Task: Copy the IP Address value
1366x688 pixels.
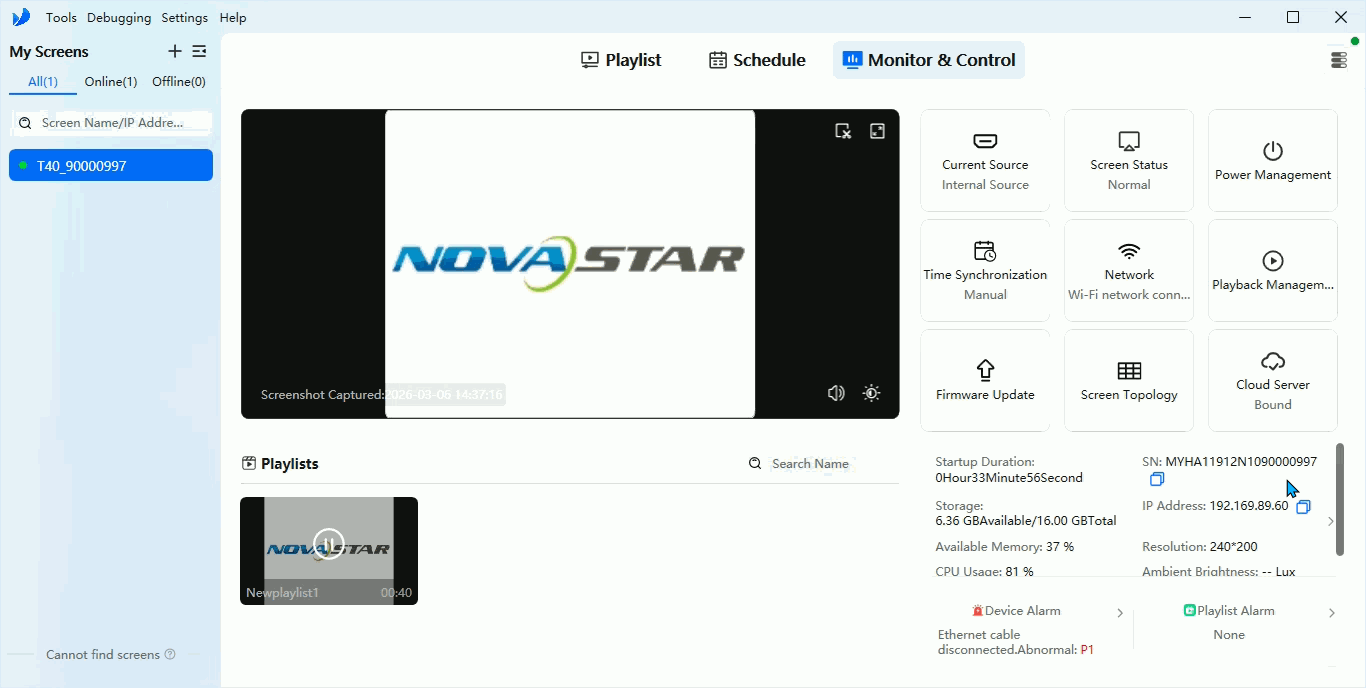Action: pyautogui.click(x=1303, y=507)
